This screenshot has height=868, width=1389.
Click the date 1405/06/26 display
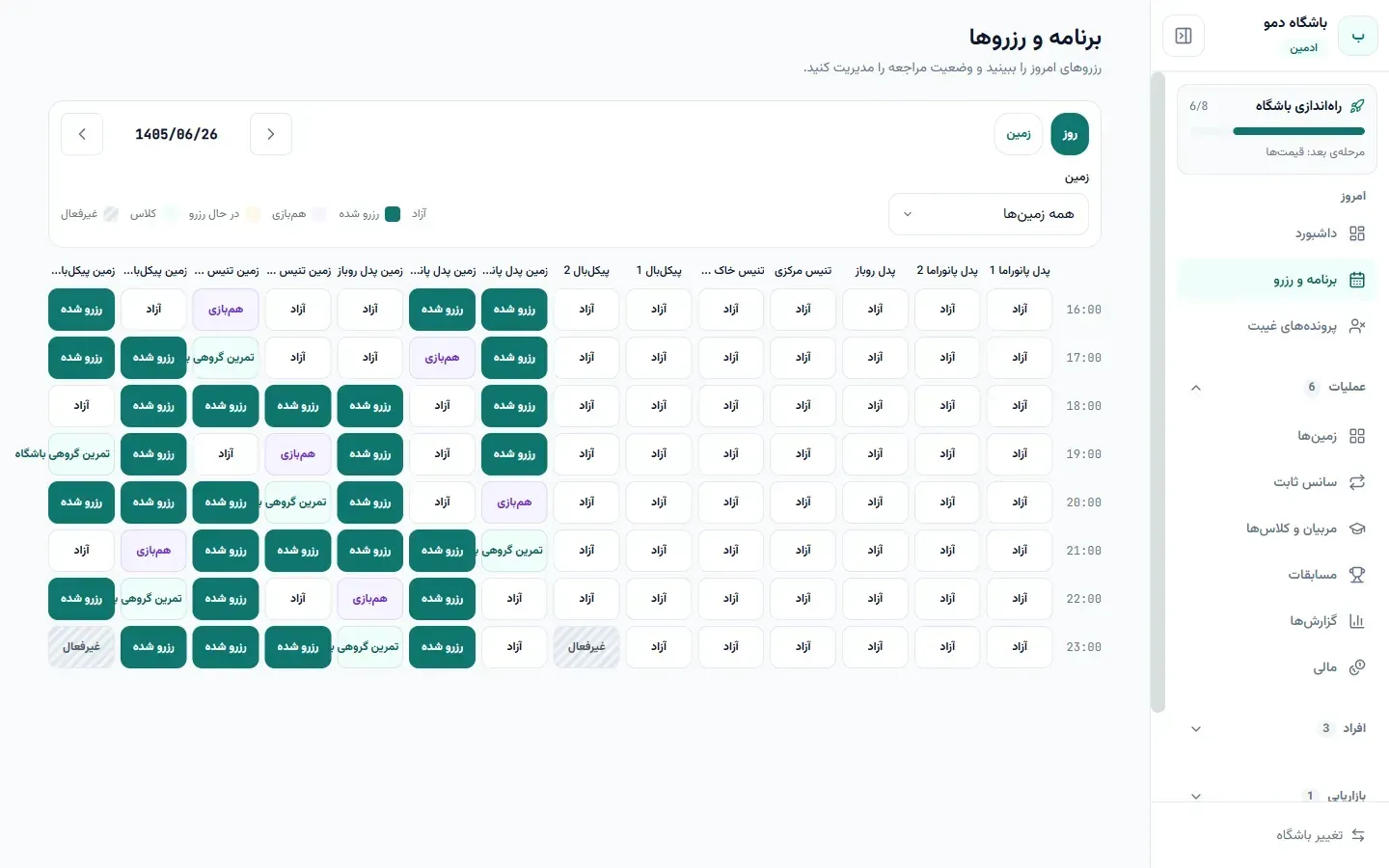(x=177, y=134)
